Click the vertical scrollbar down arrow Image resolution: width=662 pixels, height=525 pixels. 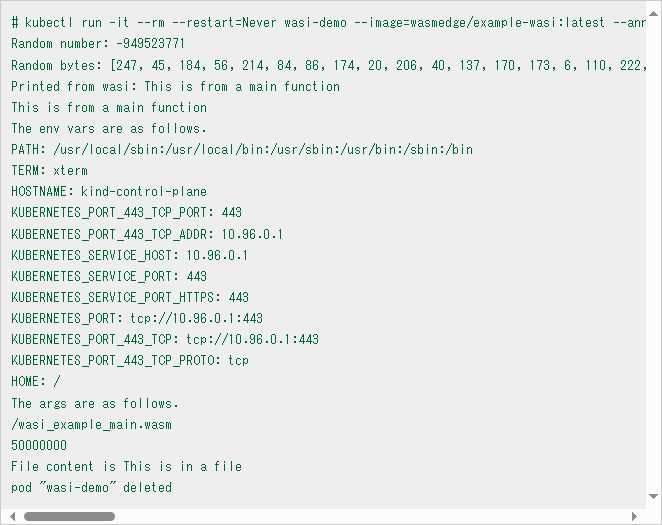[x=653, y=497]
